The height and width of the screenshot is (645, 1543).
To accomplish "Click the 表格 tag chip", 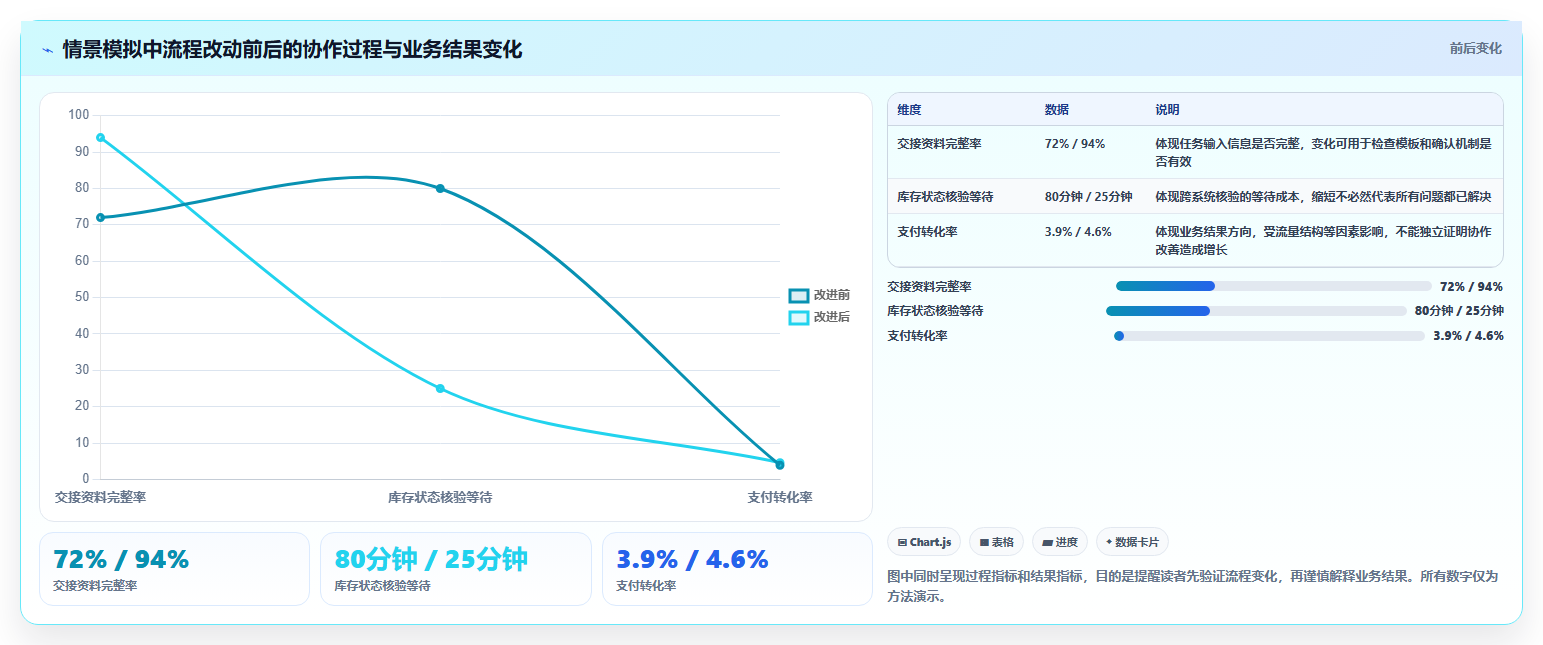I will click(996, 542).
